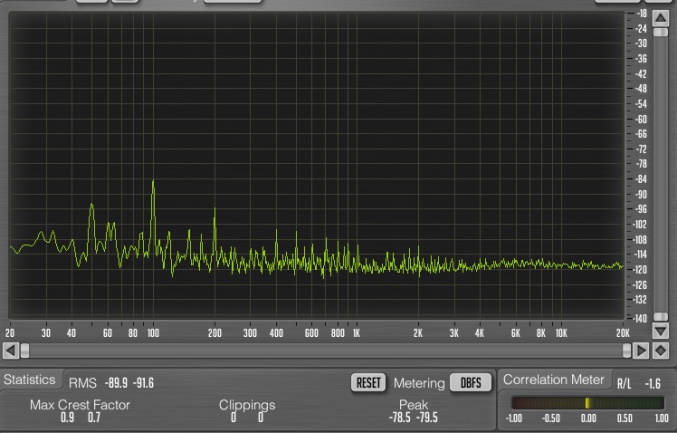This screenshot has height=433, width=677.
Task: Open the DBFS metering mode selector
Action: (x=469, y=383)
